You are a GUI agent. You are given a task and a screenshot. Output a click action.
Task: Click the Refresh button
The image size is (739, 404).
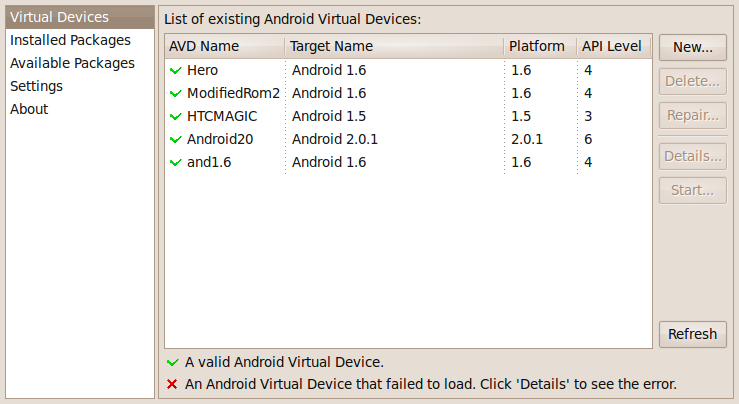click(692, 334)
